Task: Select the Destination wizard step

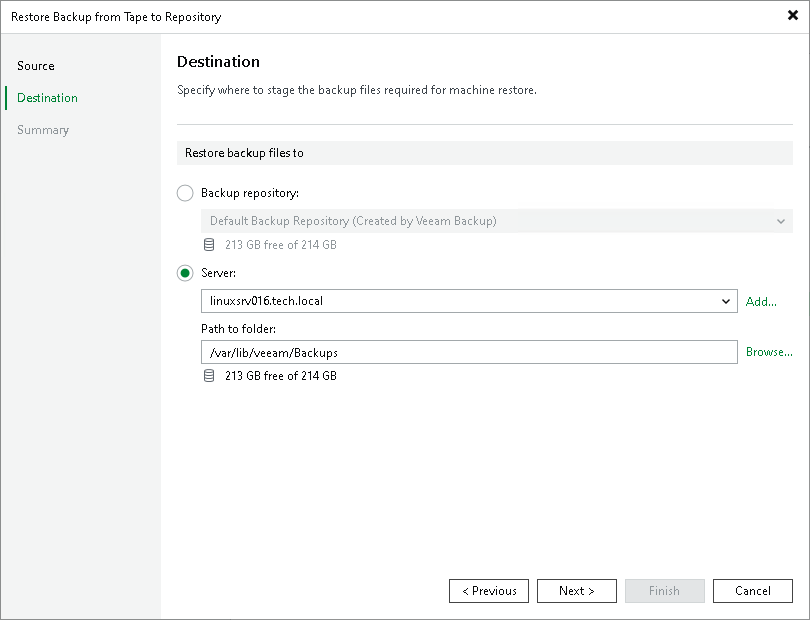Action: click(47, 98)
